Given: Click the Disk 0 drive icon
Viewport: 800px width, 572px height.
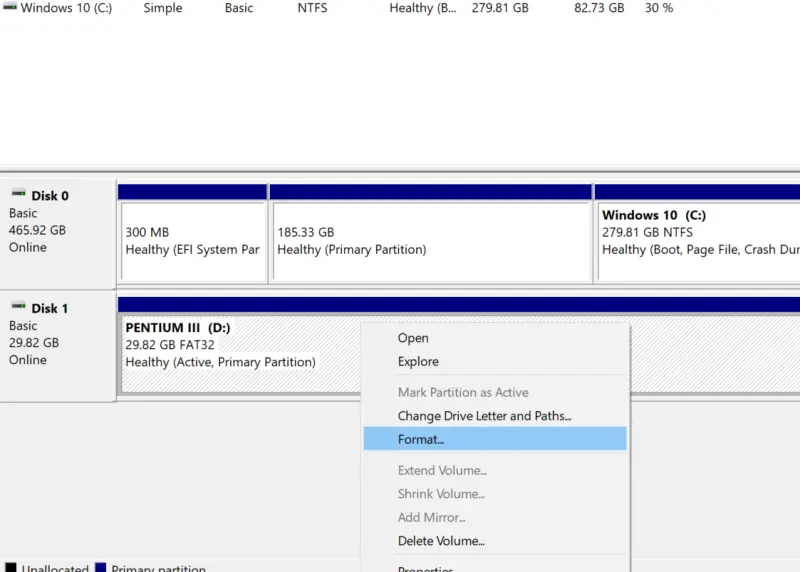Looking at the screenshot, I should coord(18,193).
